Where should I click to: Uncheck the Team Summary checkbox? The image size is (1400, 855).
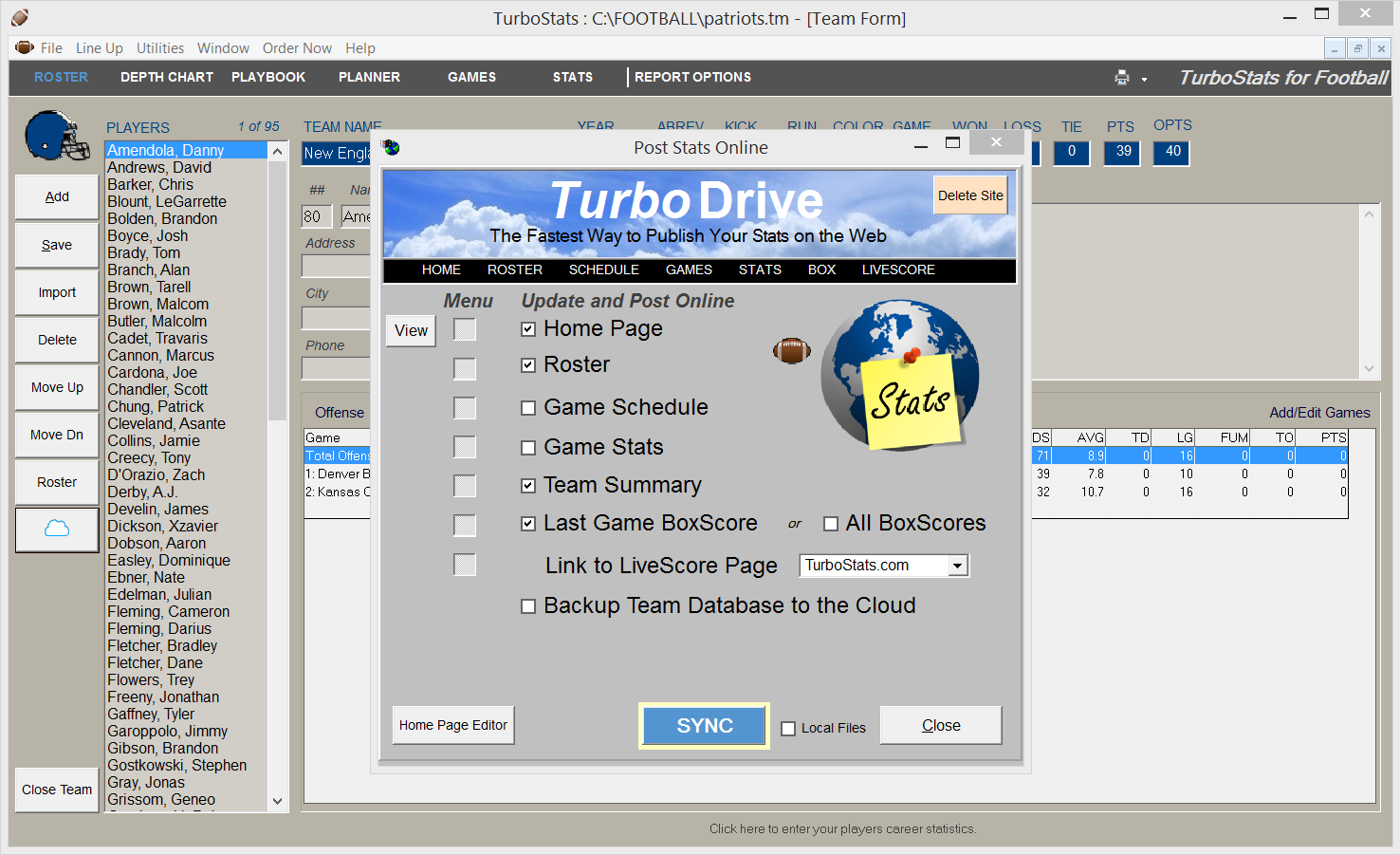[x=528, y=486]
